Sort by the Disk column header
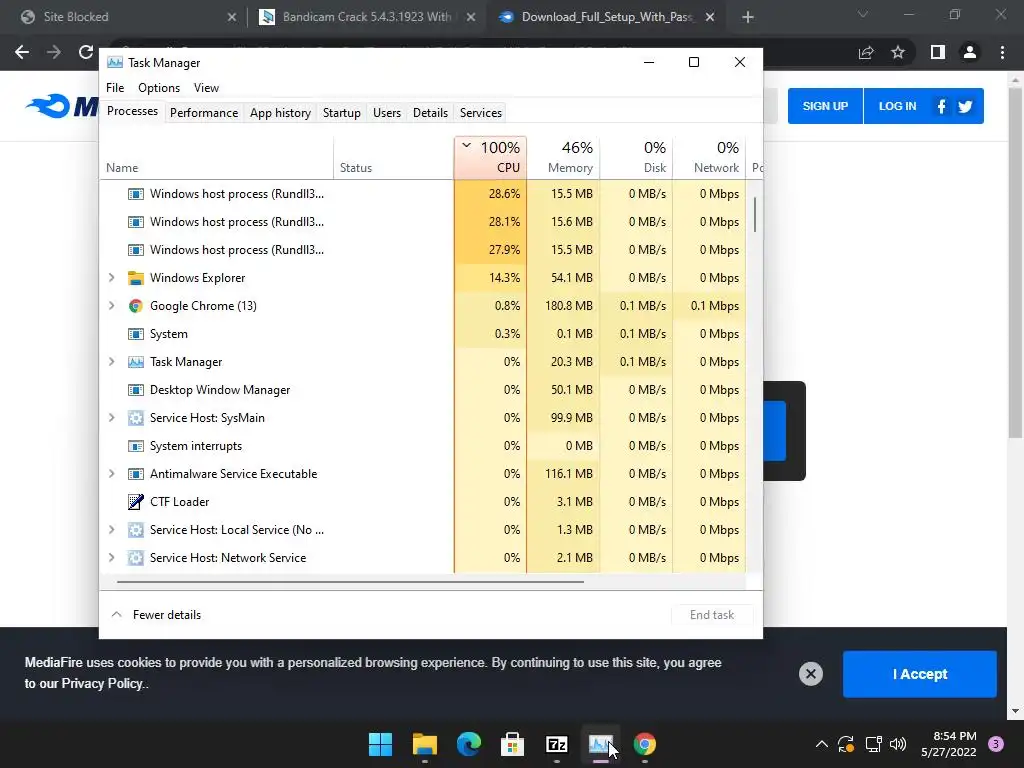Image resolution: width=1024 pixels, height=768 pixels. (x=636, y=157)
